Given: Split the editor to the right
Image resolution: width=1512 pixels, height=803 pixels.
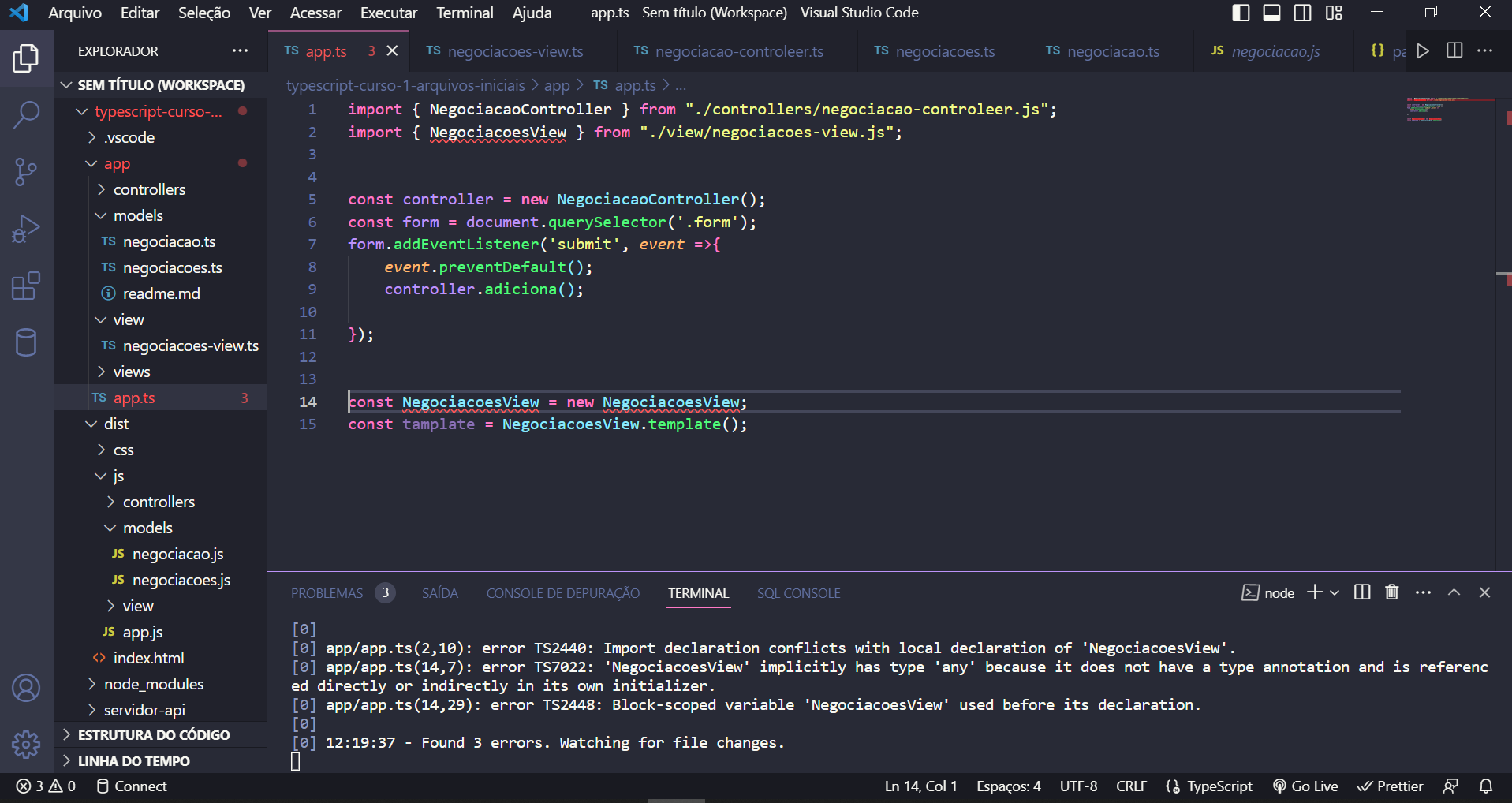Looking at the screenshot, I should 1454,51.
